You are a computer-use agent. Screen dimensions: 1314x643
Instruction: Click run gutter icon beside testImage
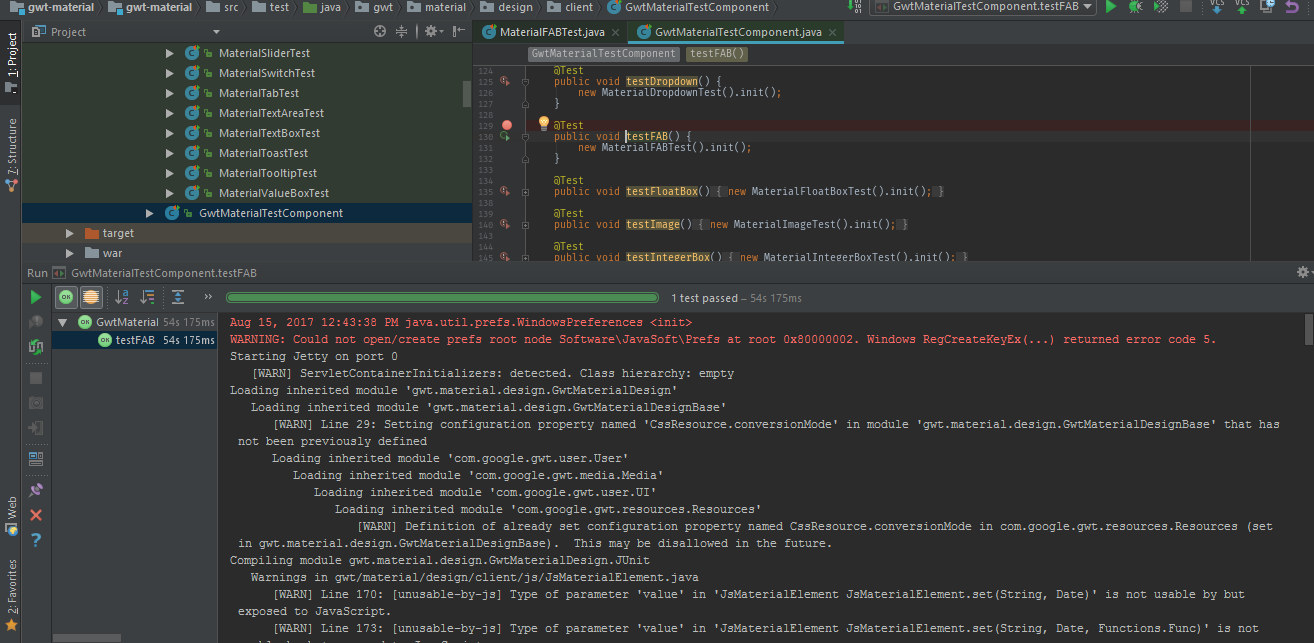505,224
